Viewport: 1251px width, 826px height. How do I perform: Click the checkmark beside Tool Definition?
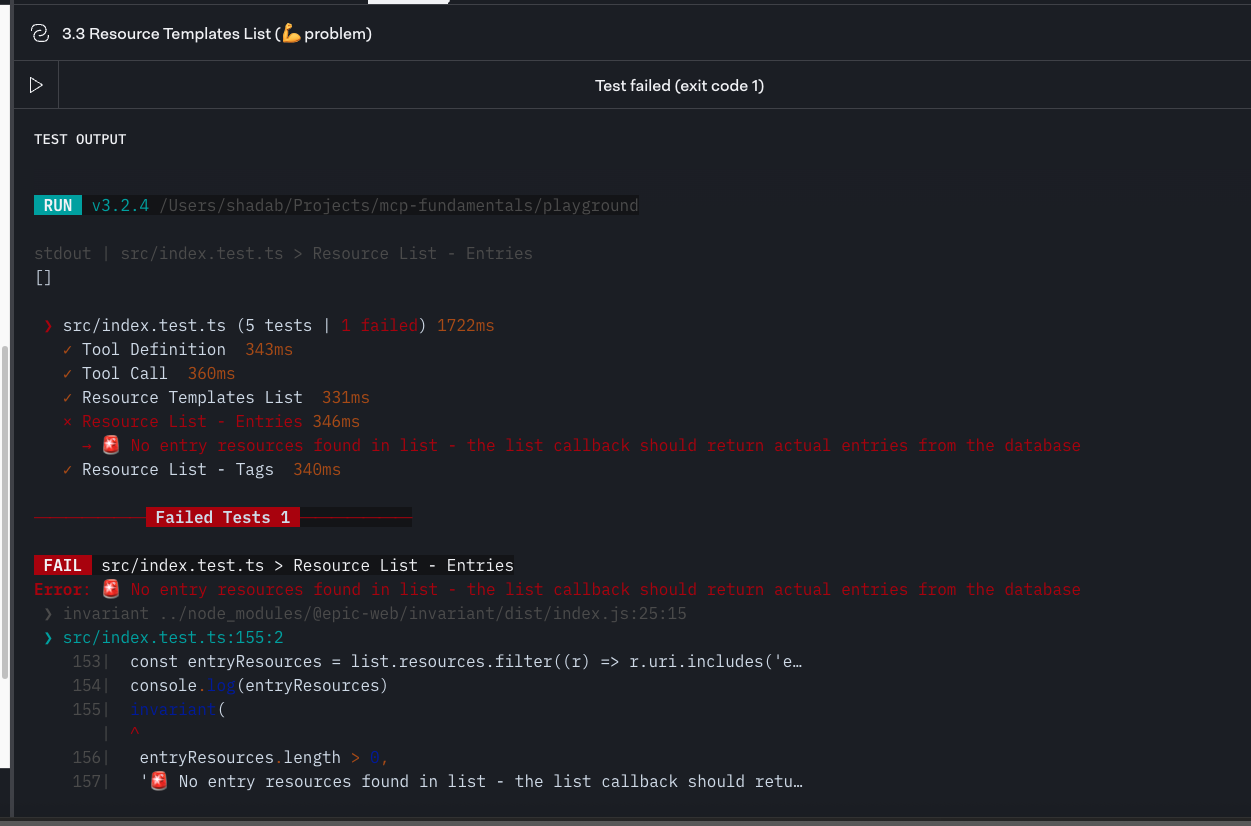pyautogui.click(x=67, y=349)
